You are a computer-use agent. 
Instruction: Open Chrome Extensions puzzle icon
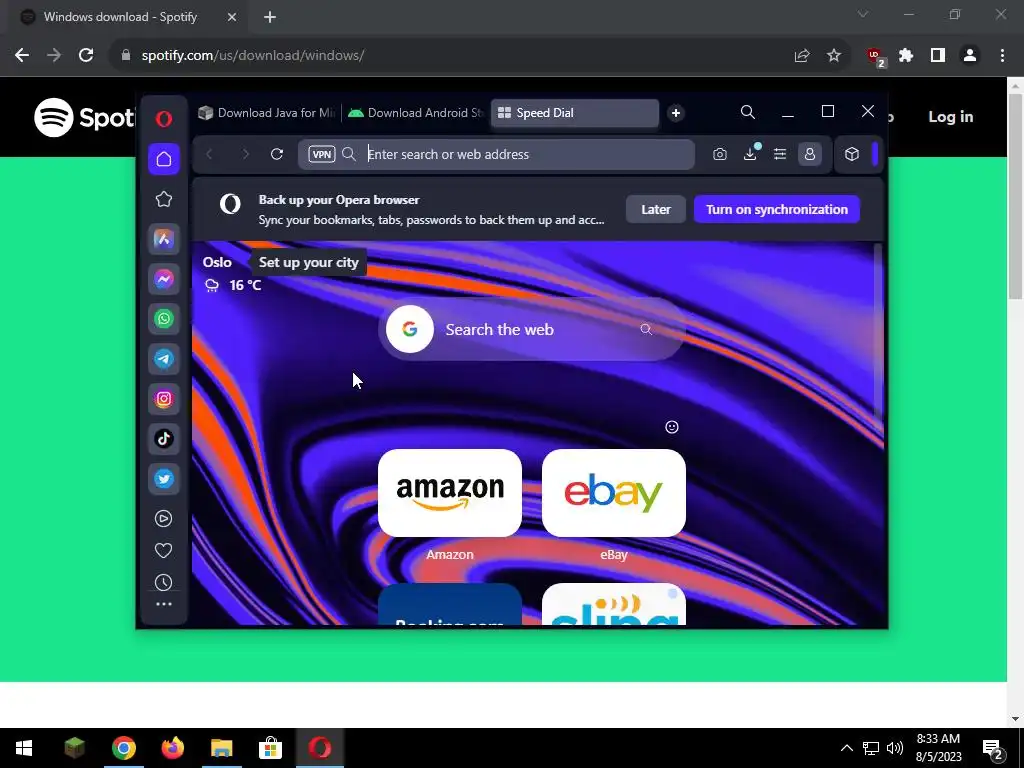point(906,56)
